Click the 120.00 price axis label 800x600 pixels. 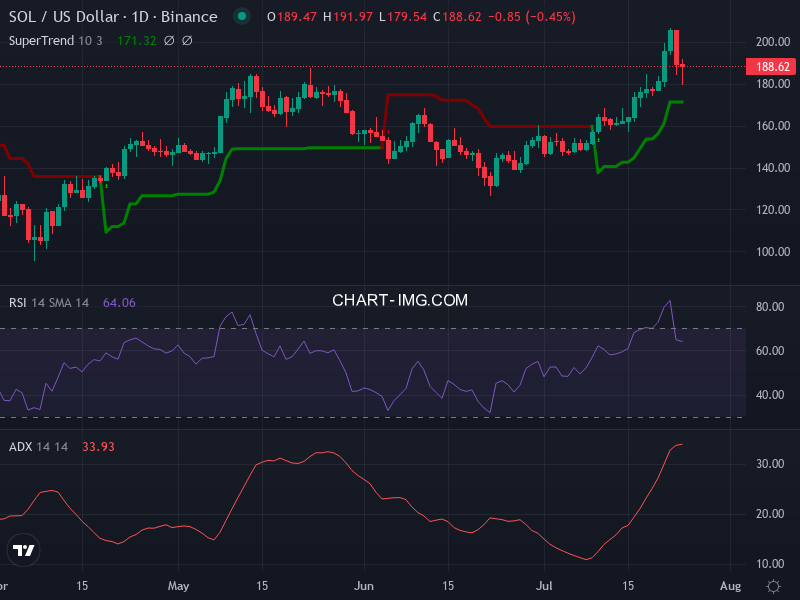click(x=772, y=210)
